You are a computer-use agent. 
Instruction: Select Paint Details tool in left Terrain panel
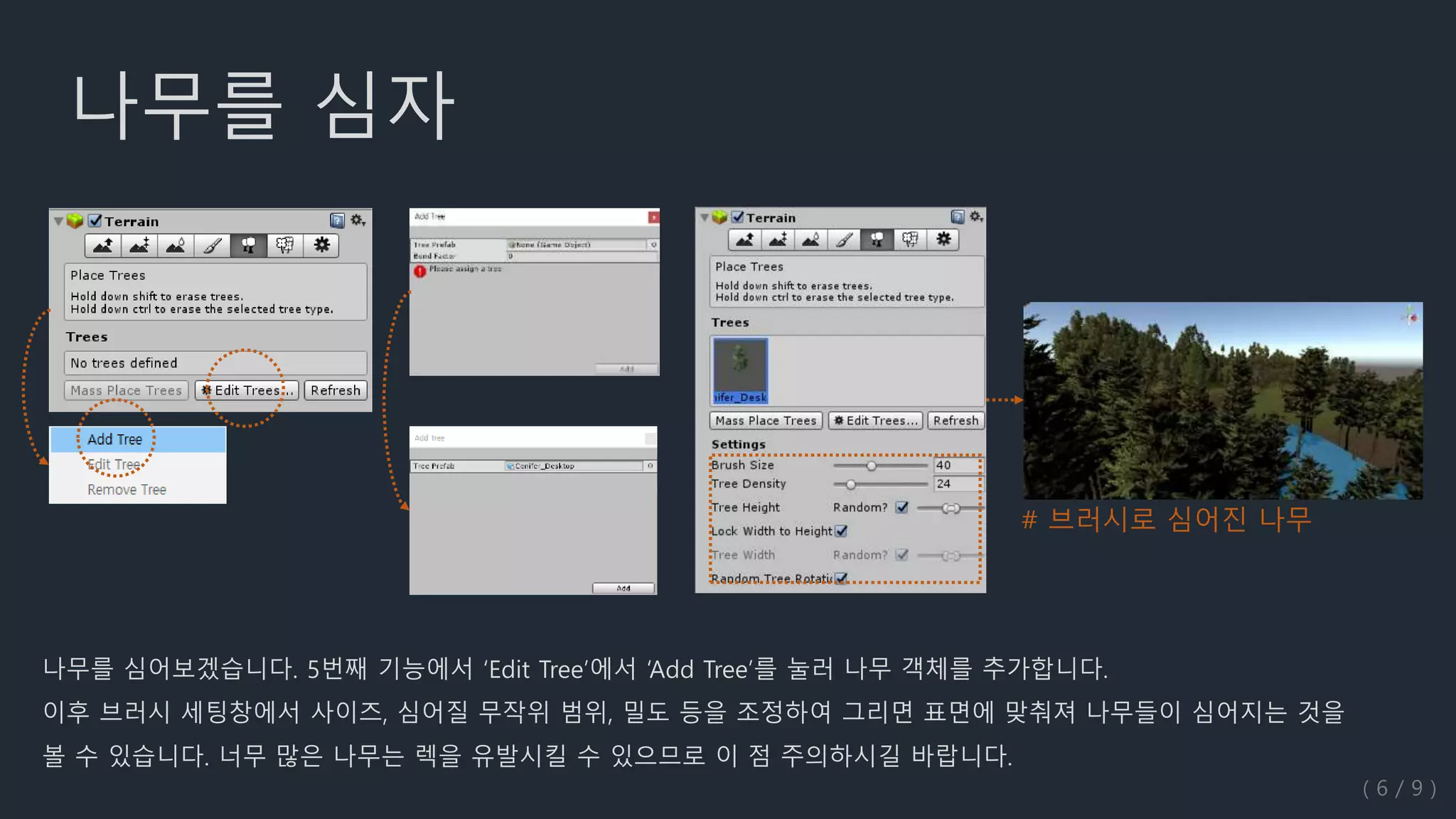tap(284, 246)
